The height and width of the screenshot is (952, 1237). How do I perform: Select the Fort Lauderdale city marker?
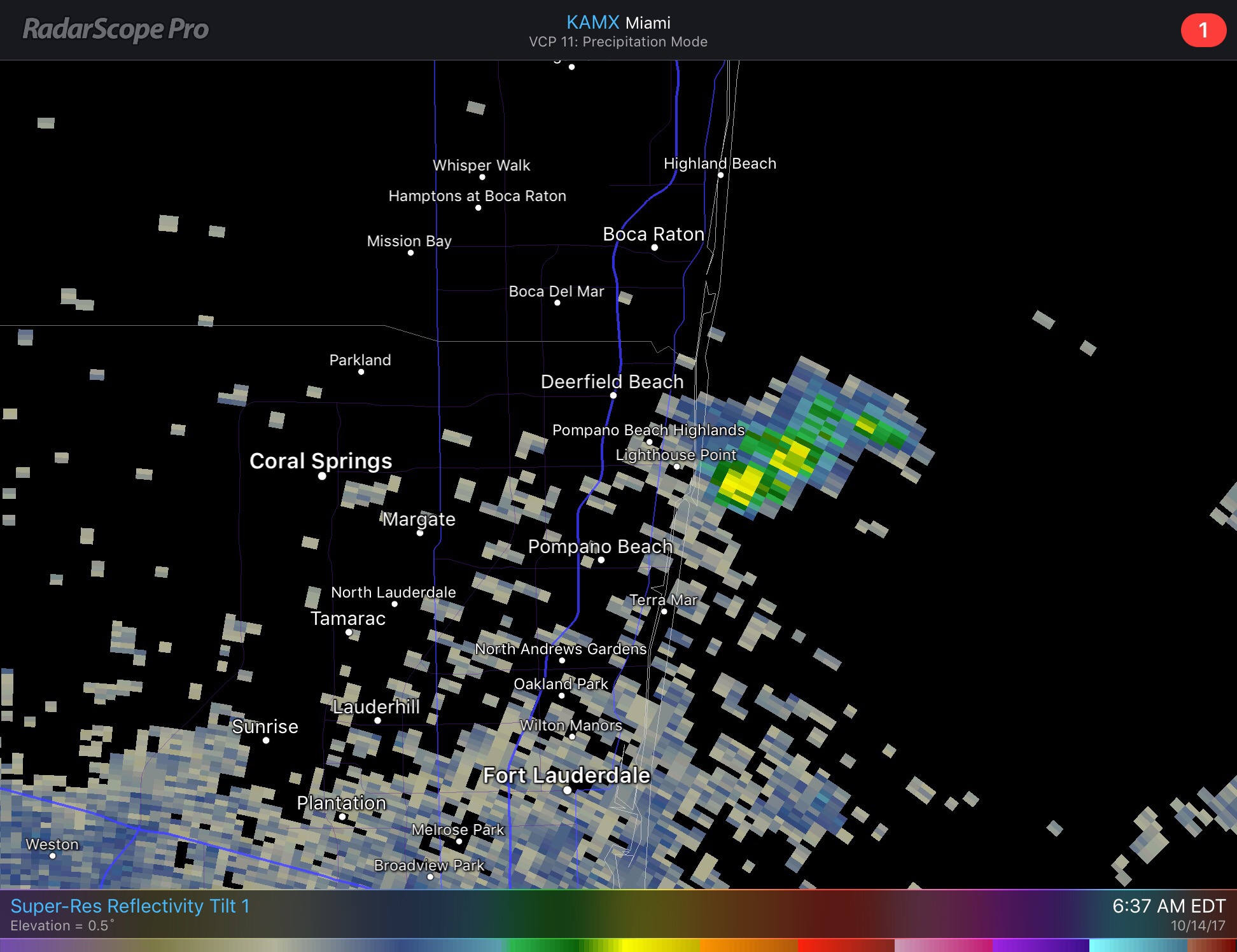pyautogui.click(x=567, y=790)
